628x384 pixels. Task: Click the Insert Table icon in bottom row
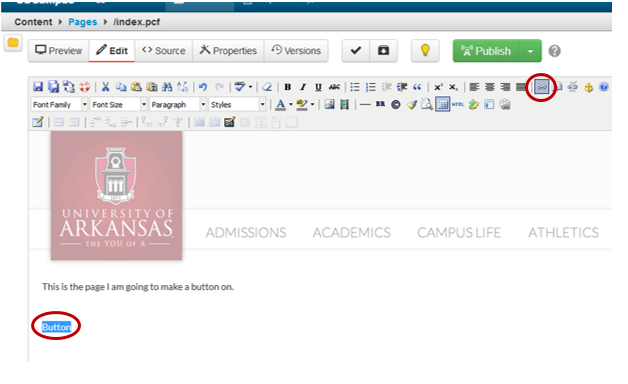(37, 122)
